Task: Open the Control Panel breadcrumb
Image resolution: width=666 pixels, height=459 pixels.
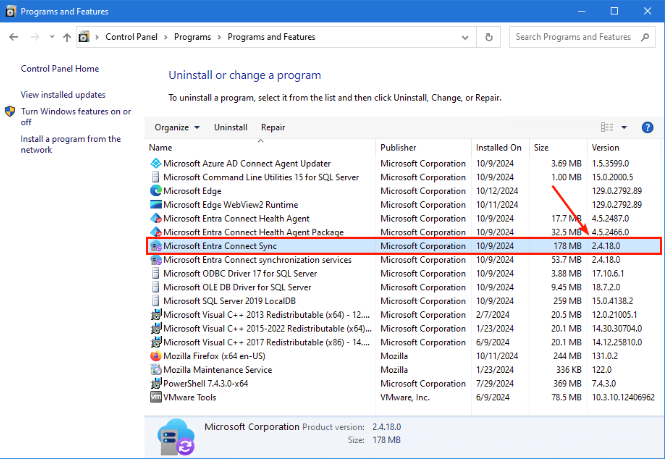Action: [131, 37]
